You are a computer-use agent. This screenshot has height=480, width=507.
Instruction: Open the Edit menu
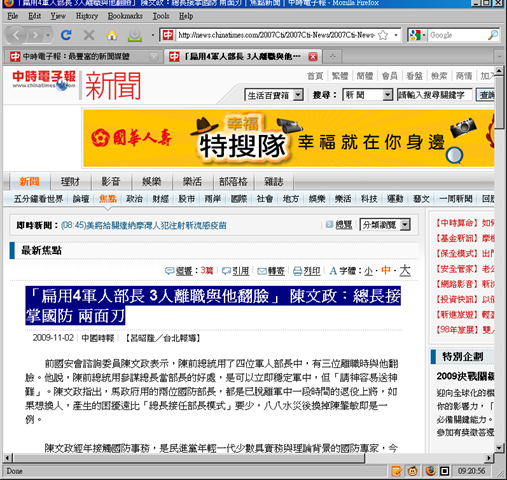click(34, 16)
